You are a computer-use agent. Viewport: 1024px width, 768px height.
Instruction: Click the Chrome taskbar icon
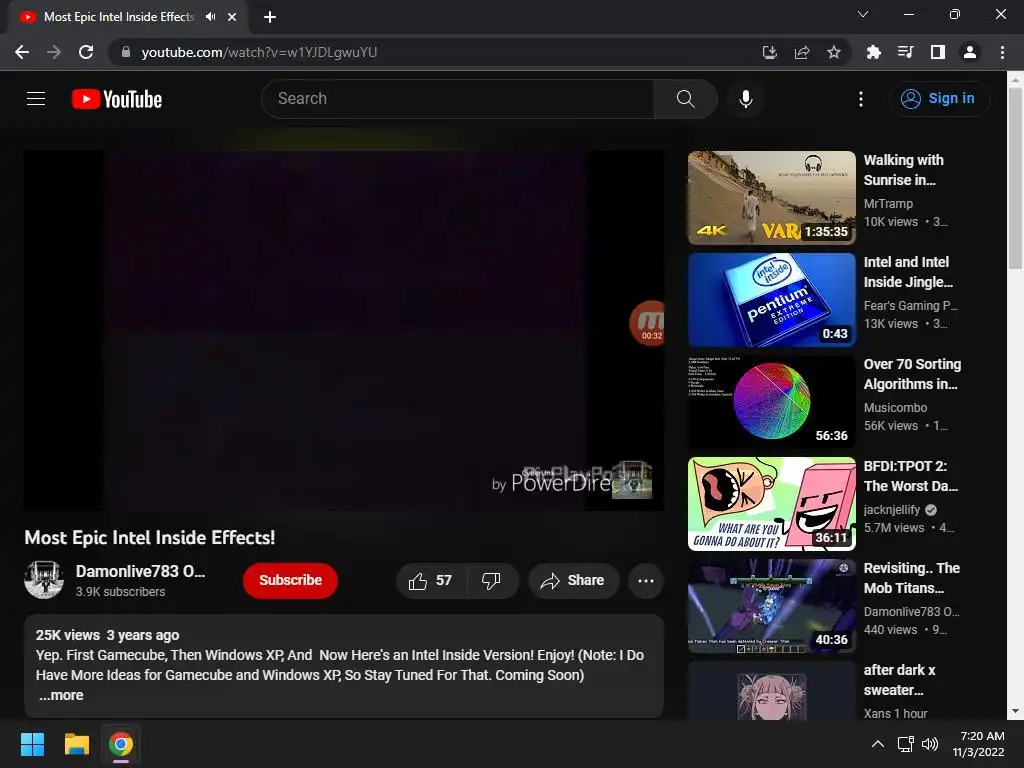pos(121,744)
